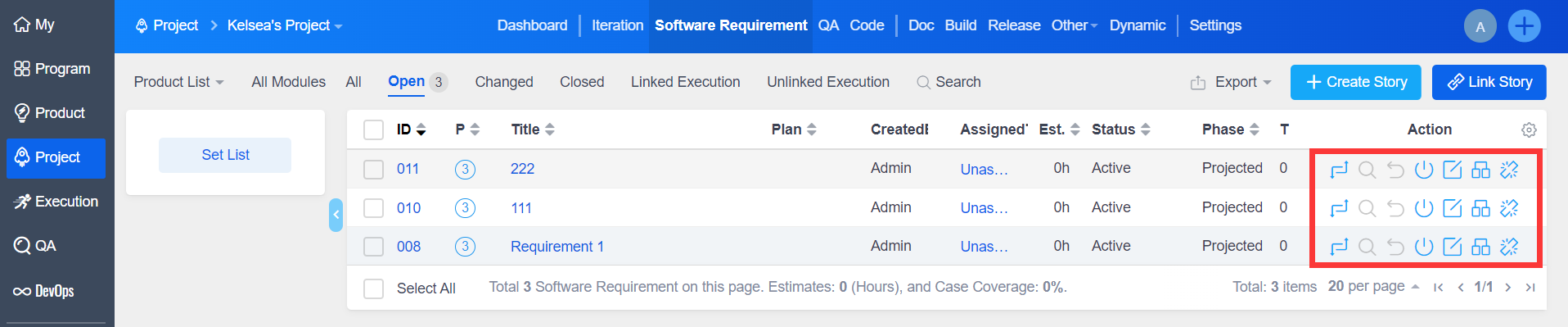The image size is (1568, 327).
Task: Check the Select All checkbox
Action: (373, 288)
